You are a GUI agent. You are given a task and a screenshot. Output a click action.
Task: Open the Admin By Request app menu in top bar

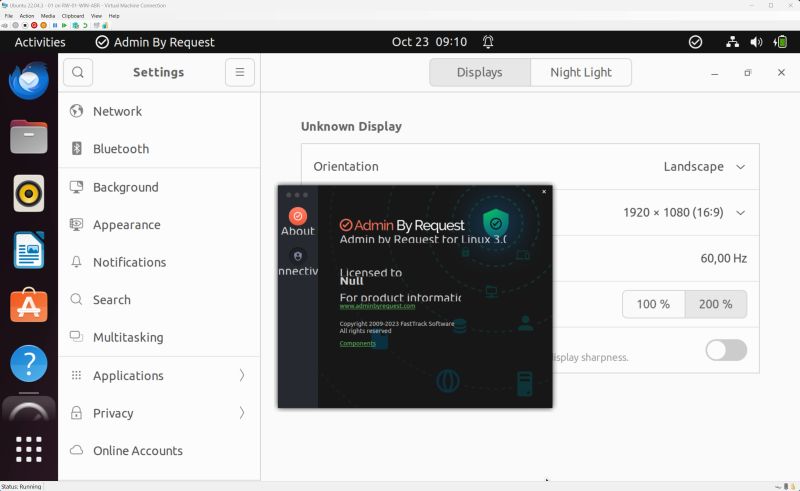pyautogui.click(x=155, y=42)
